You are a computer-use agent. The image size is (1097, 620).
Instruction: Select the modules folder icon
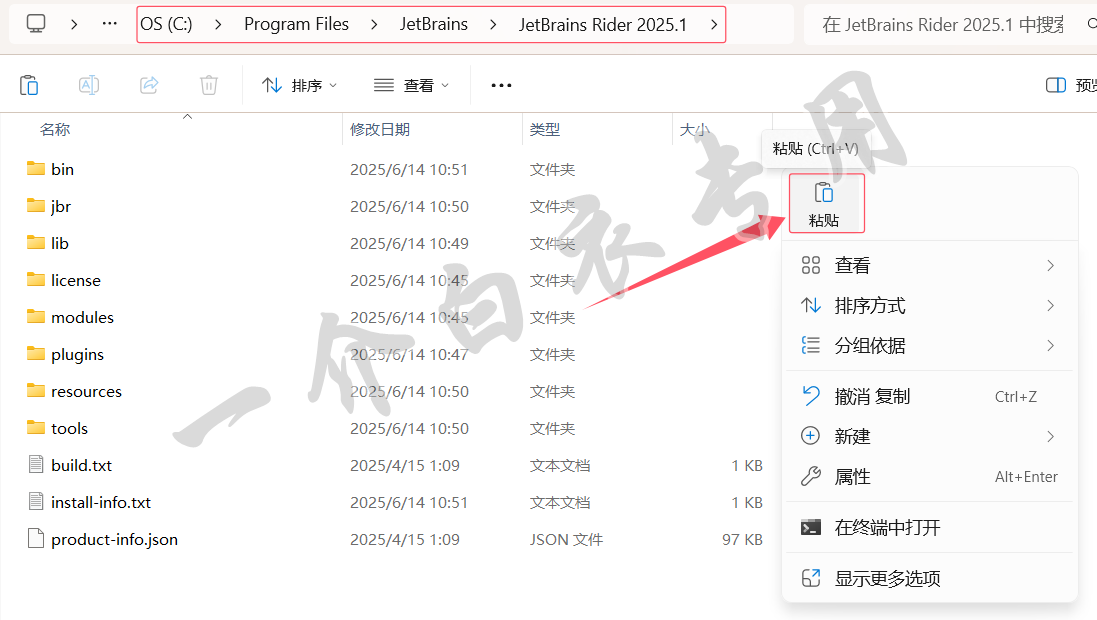pos(36,317)
